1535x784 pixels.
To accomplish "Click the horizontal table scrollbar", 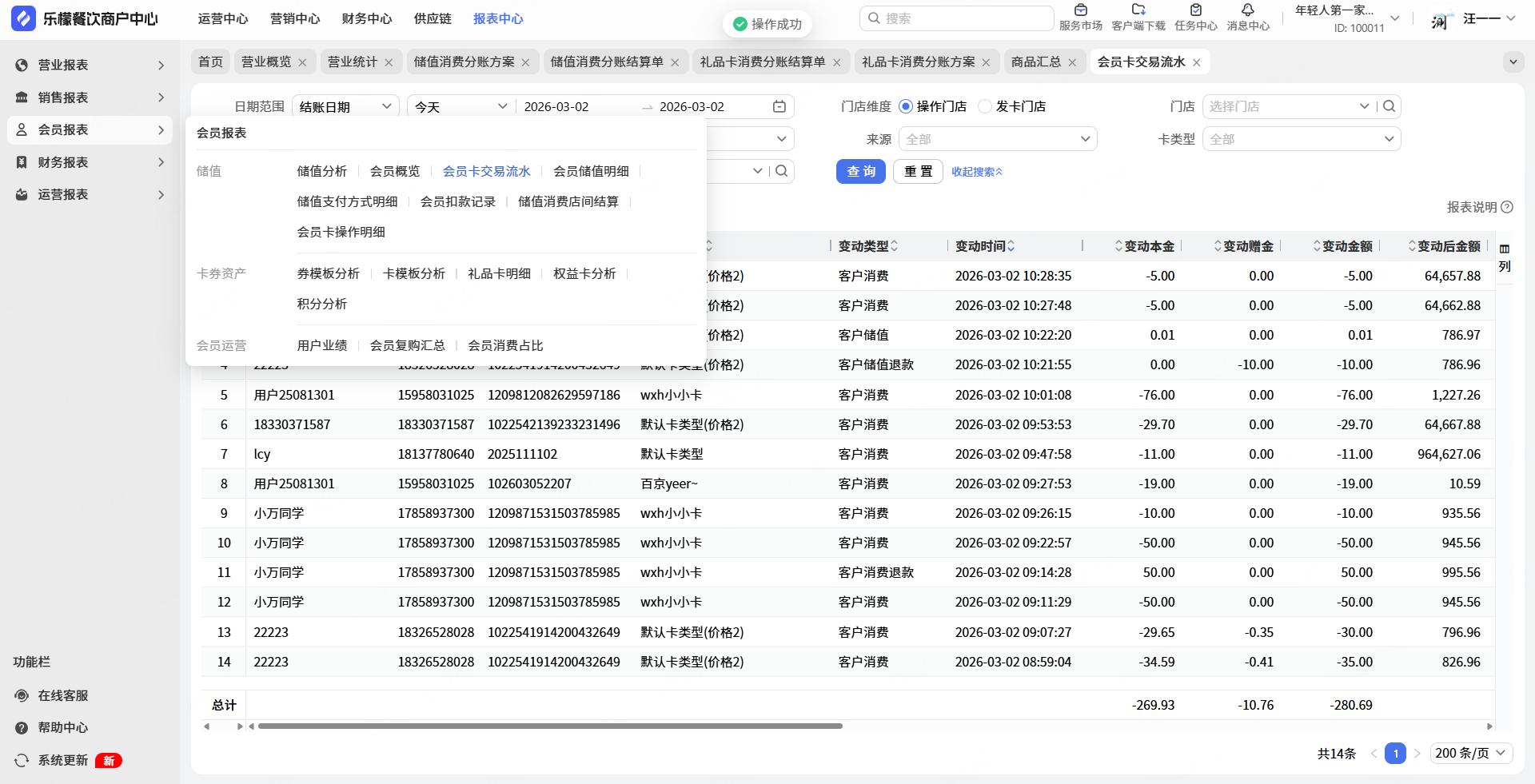I will [x=550, y=726].
